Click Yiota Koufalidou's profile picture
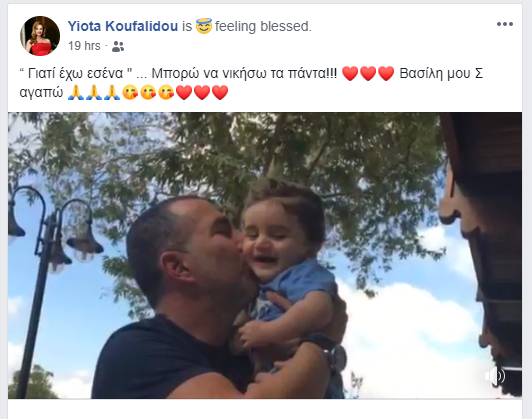Viewport: 532px width, 419px height. (40, 36)
